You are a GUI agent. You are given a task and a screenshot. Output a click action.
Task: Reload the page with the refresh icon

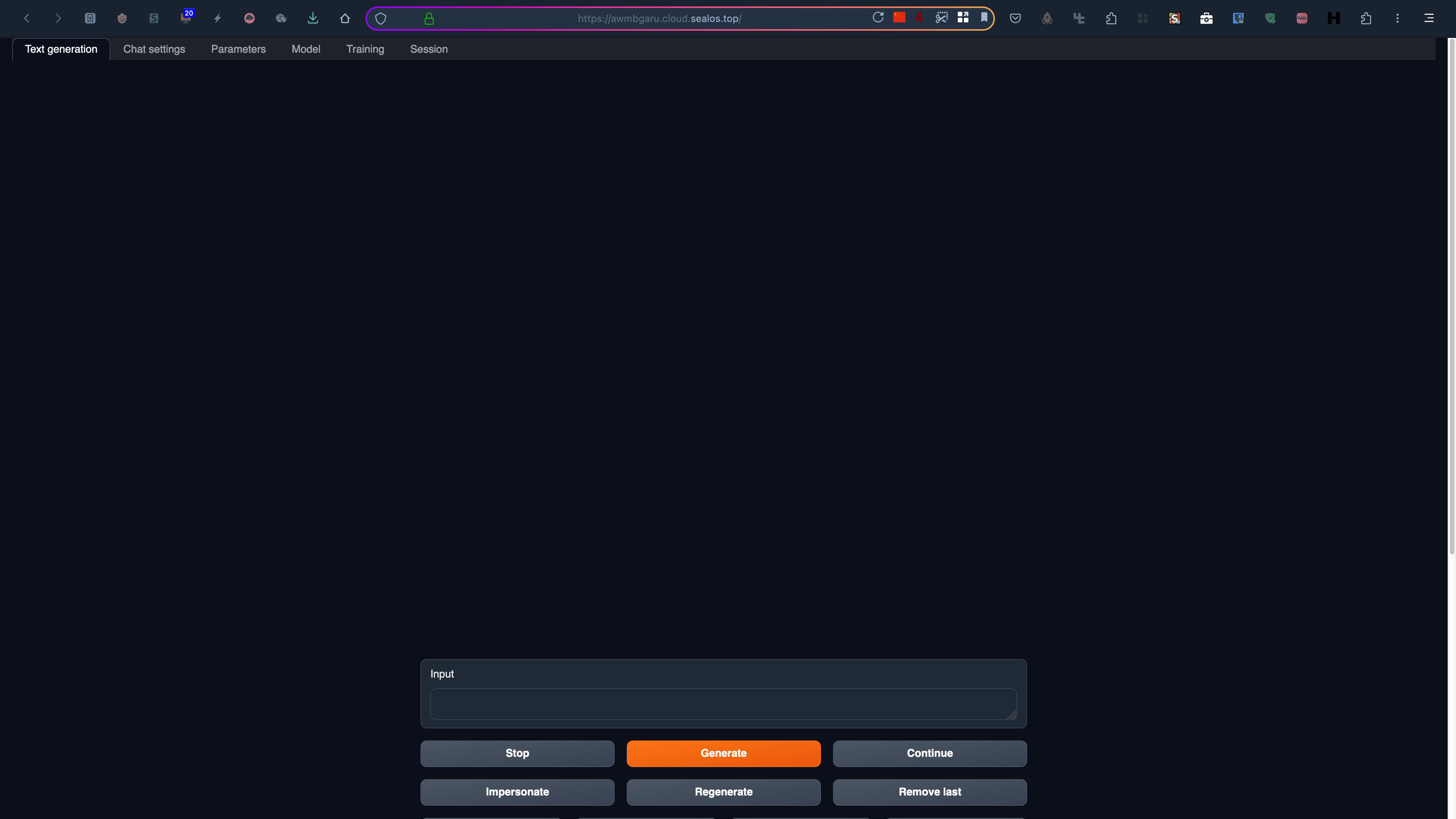pos(878,17)
